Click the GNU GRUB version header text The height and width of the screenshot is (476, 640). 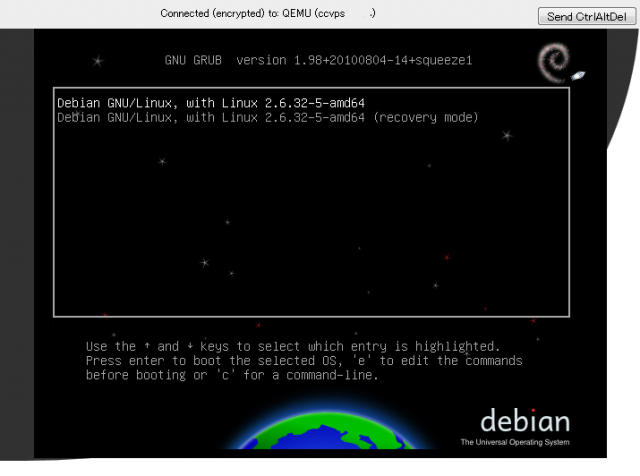318,60
